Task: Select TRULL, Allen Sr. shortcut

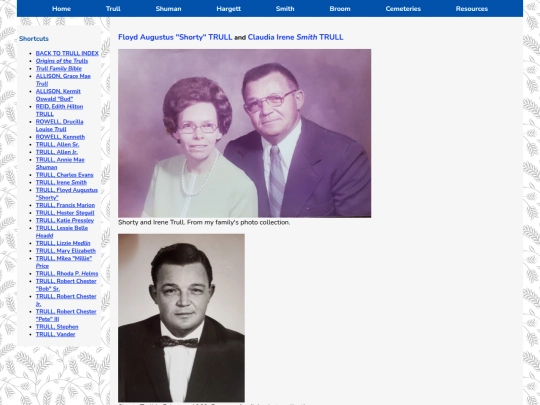Action: 57,144
